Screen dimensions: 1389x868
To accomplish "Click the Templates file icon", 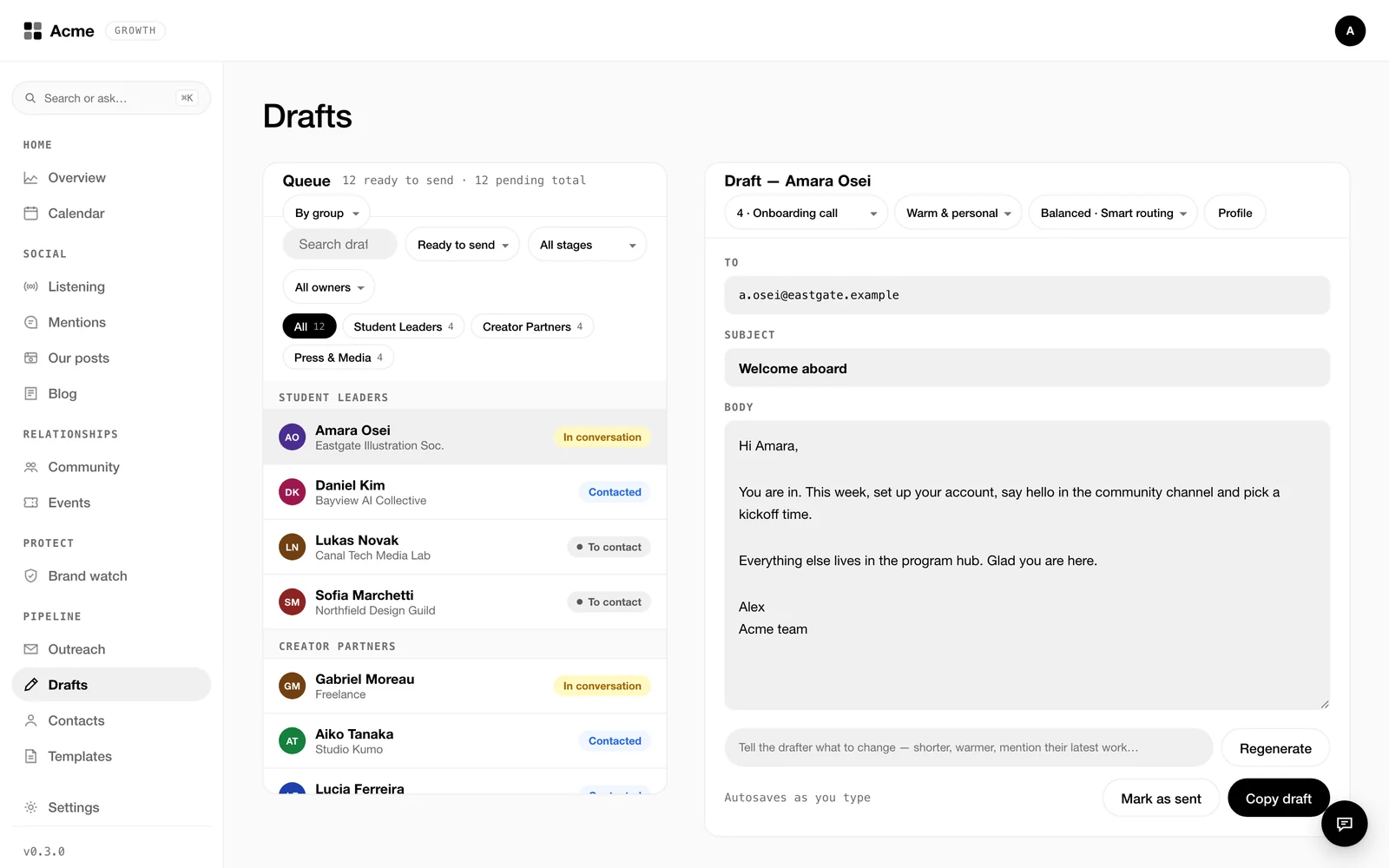I will [x=31, y=756].
